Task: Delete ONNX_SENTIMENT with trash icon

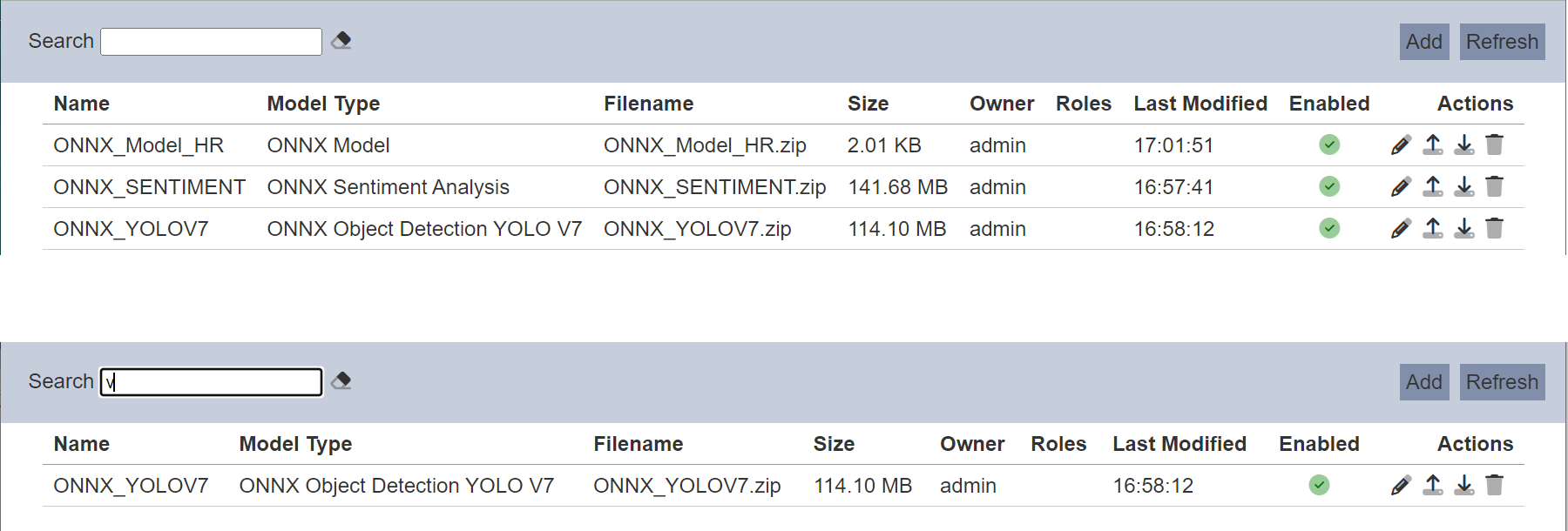Action: [1495, 186]
